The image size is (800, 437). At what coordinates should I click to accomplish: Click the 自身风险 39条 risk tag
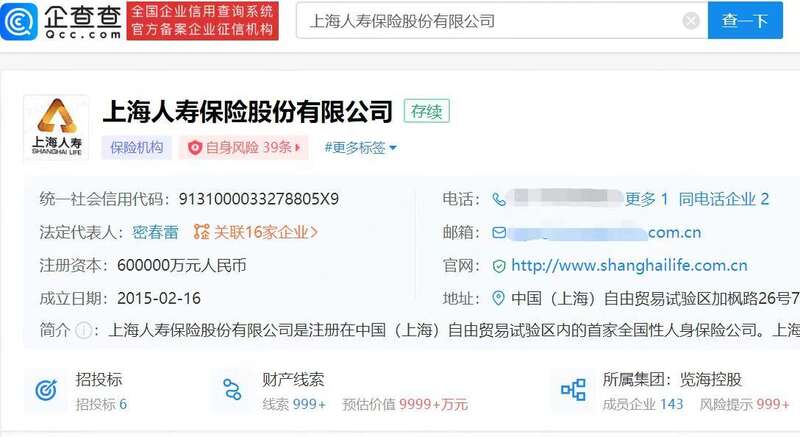tap(244, 147)
